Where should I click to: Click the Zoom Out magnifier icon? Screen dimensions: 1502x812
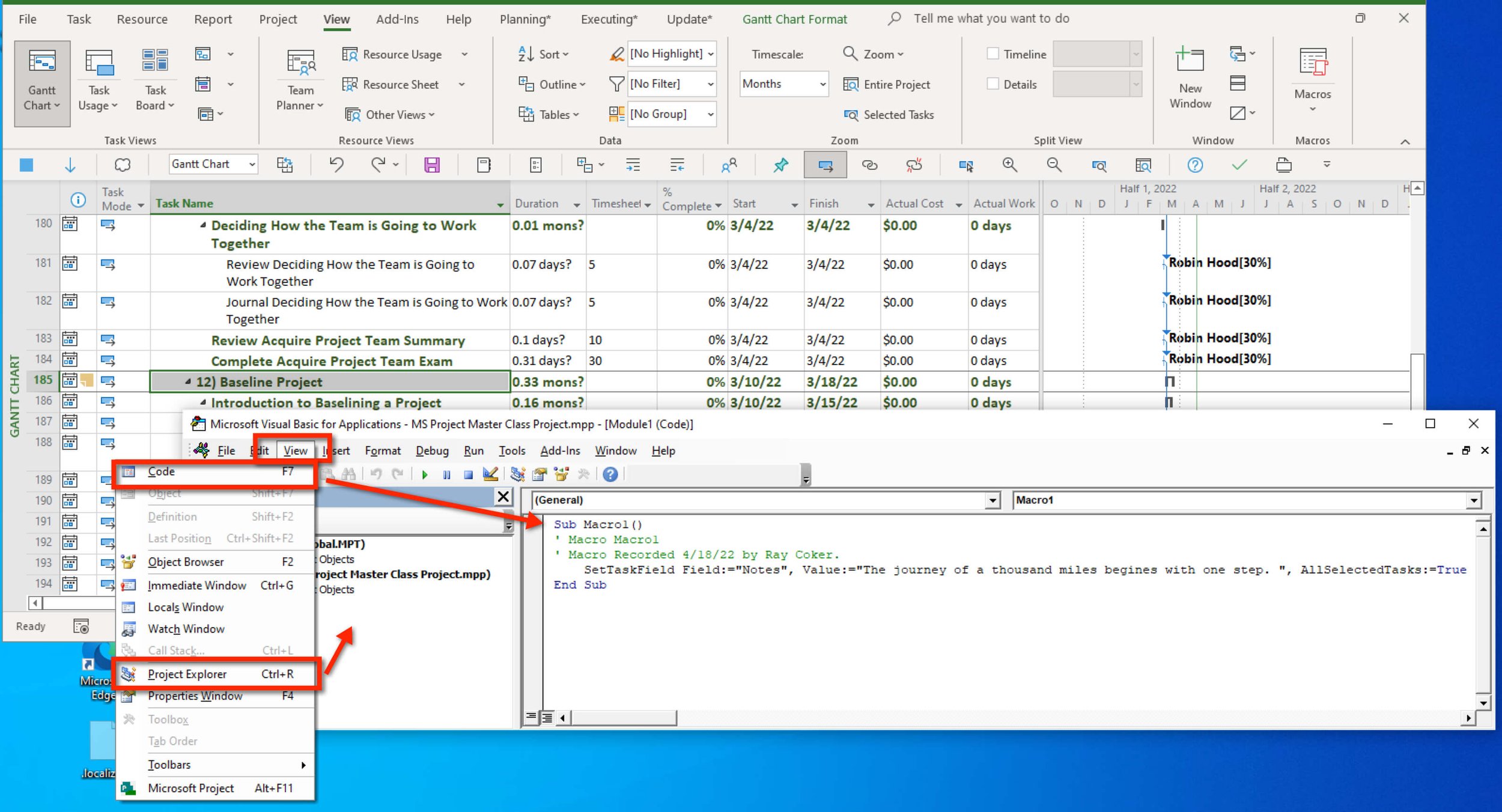[1054, 165]
